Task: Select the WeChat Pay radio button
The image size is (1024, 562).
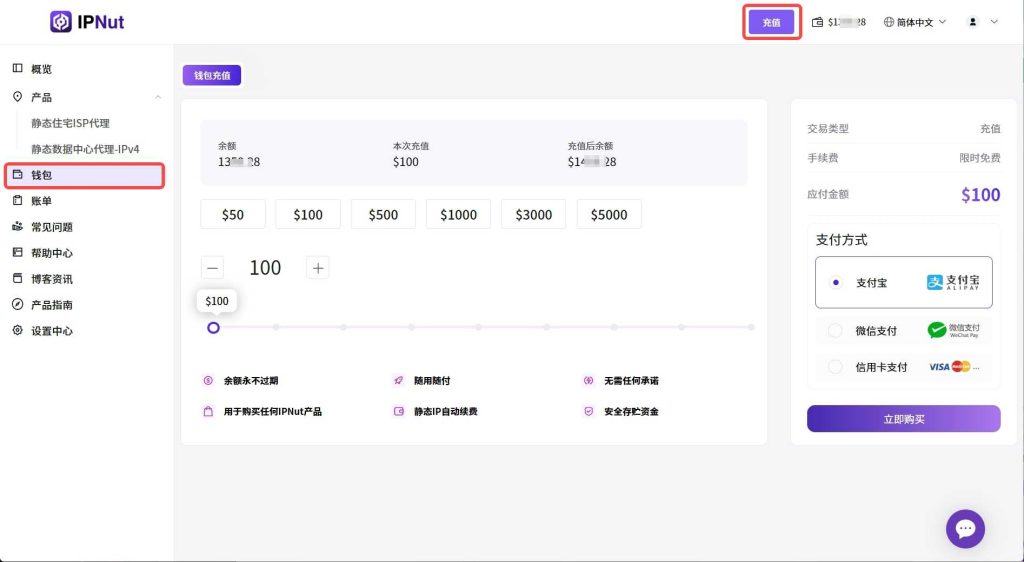Action: (836, 331)
